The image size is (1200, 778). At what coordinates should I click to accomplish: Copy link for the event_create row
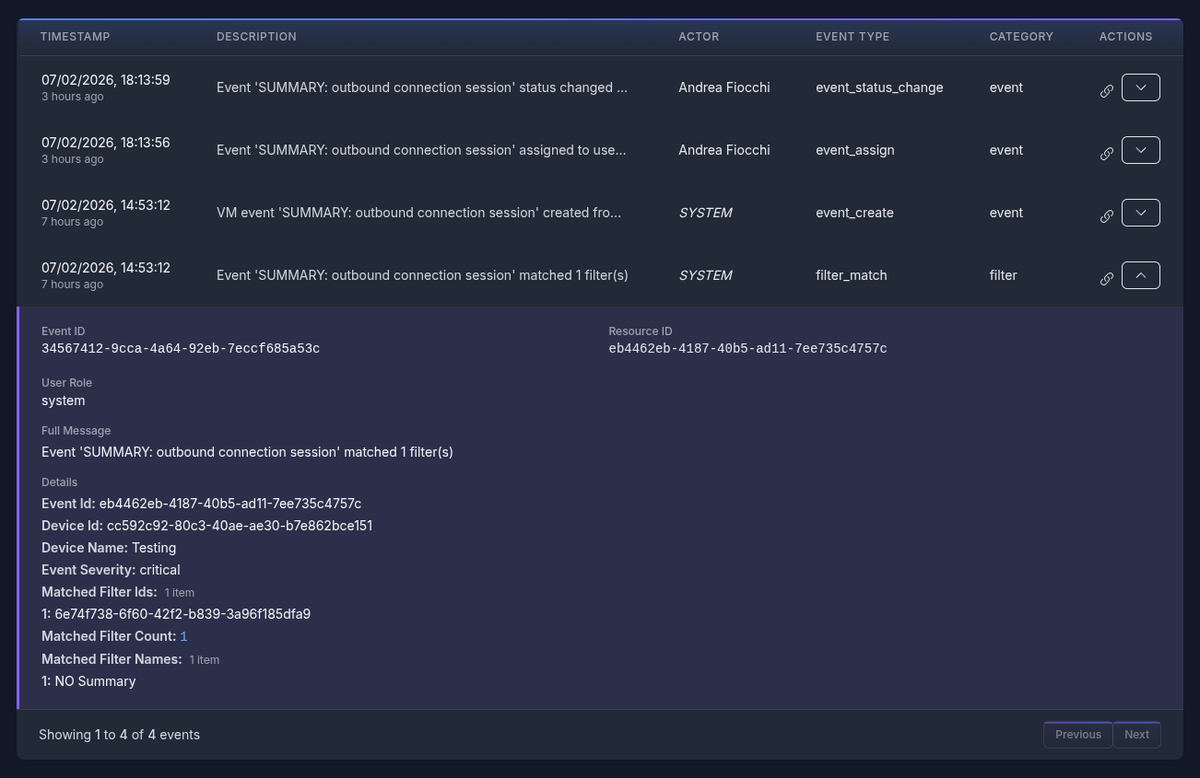pos(1106,215)
